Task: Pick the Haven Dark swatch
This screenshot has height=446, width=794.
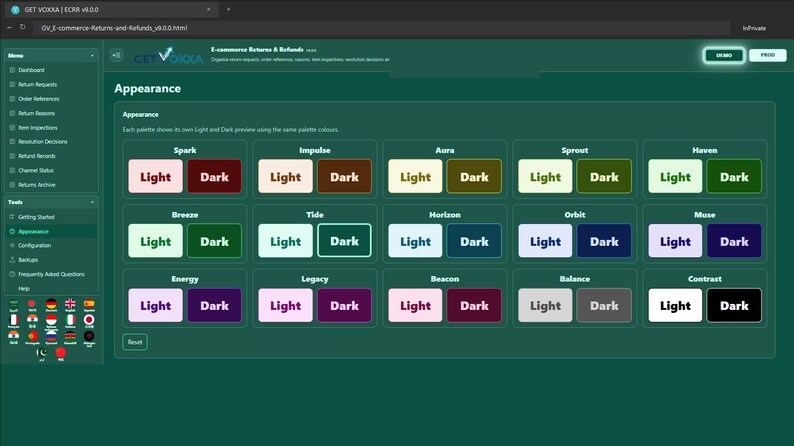Action: [734, 177]
